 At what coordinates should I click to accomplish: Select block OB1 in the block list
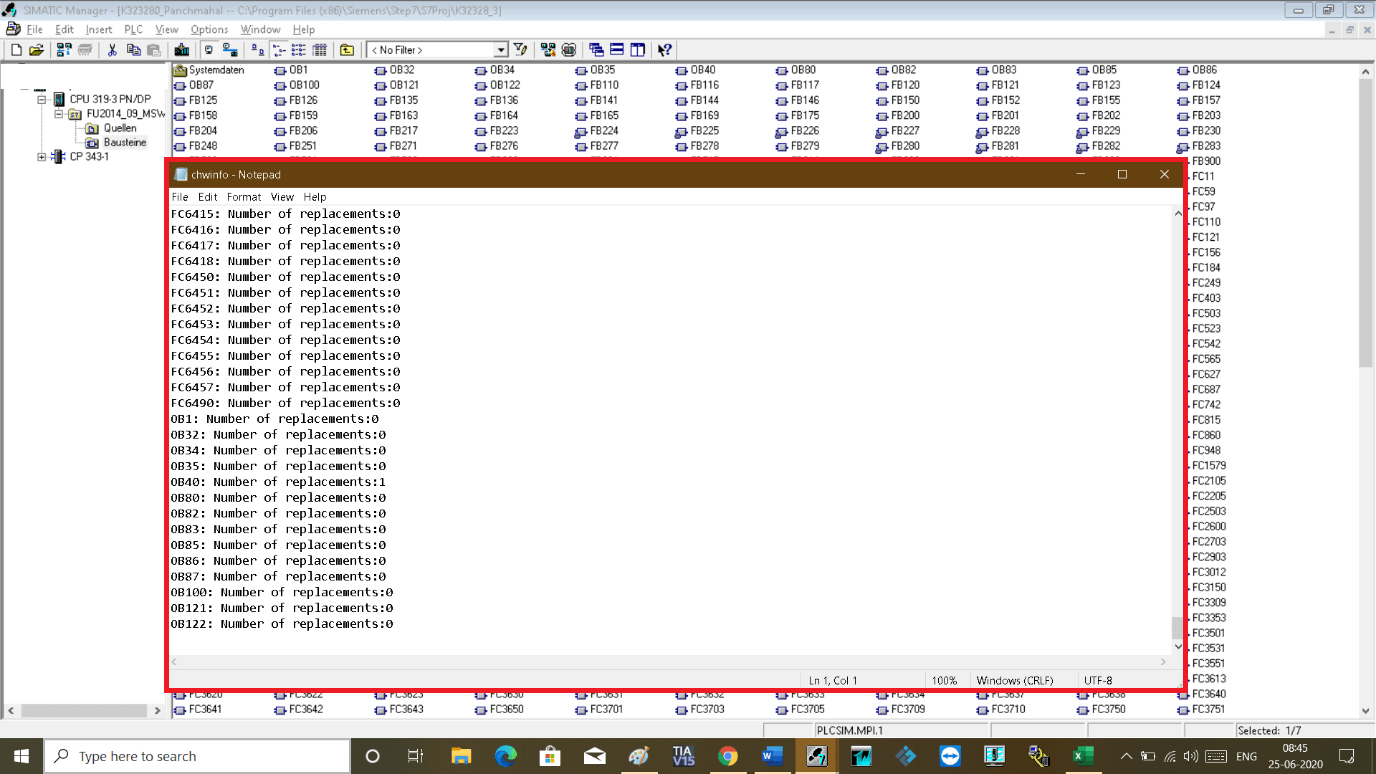coord(291,71)
